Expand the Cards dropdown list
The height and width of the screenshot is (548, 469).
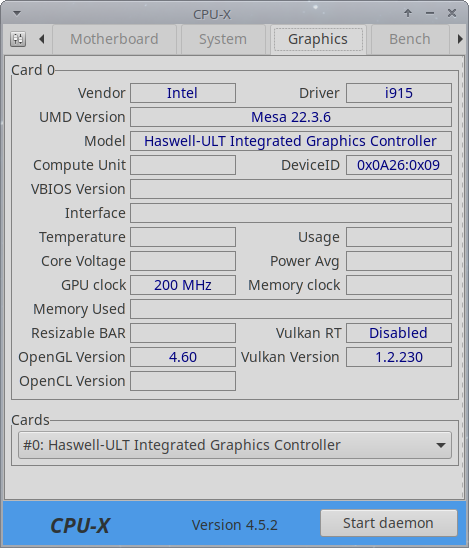pos(235,445)
